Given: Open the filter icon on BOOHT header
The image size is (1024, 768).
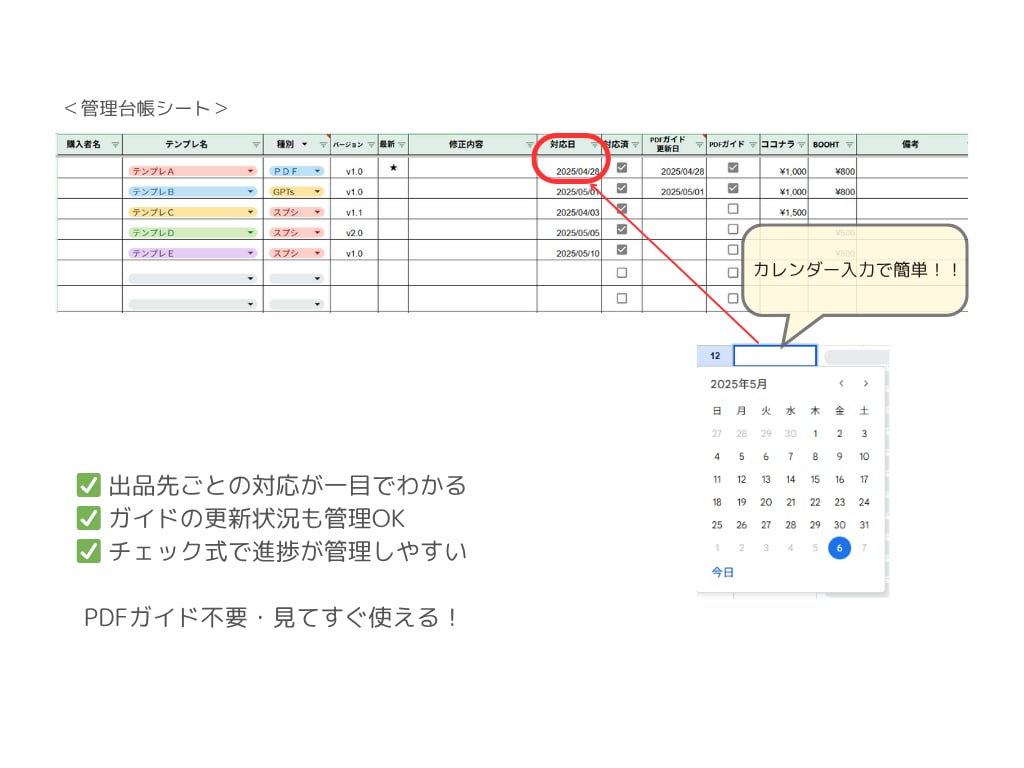Looking at the screenshot, I should tap(849, 145).
